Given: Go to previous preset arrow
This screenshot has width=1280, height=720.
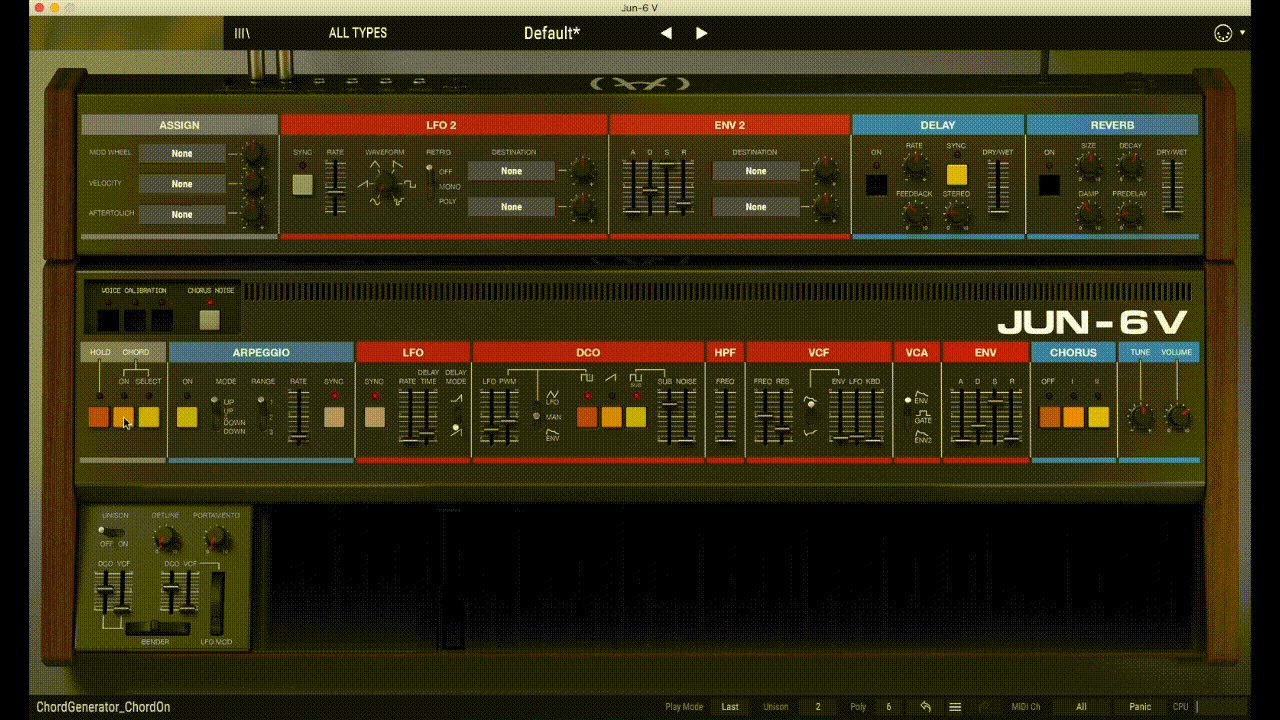Looking at the screenshot, I should pos(666,33).
